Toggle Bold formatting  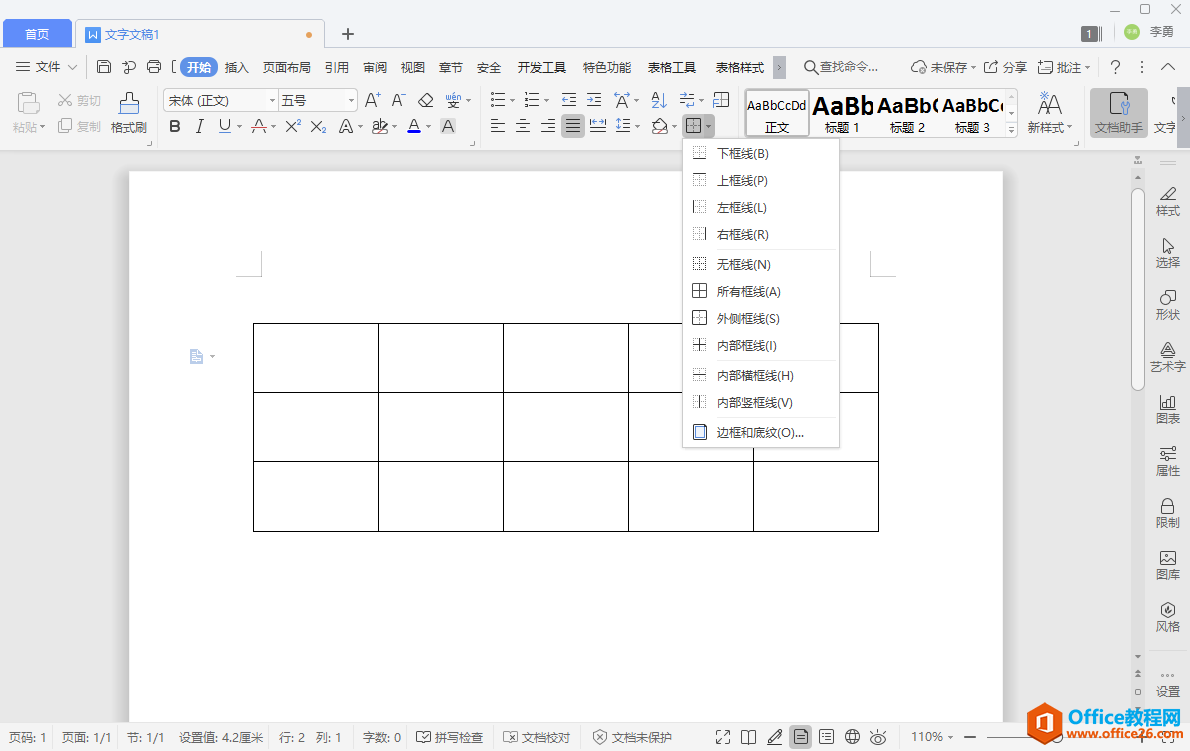(x=175, y=127)
